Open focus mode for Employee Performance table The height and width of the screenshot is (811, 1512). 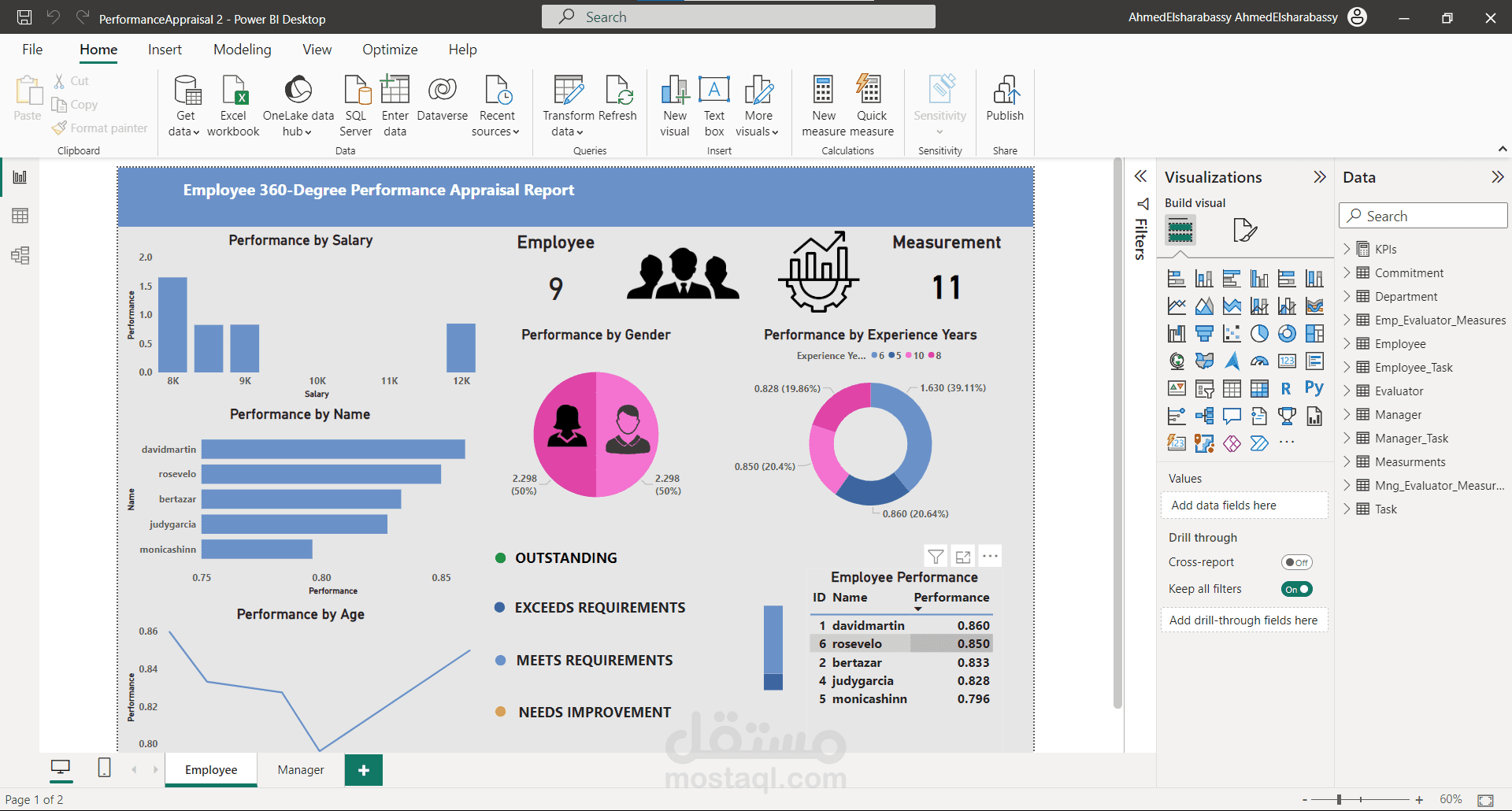pyautogui.click(x=963, y=557)
